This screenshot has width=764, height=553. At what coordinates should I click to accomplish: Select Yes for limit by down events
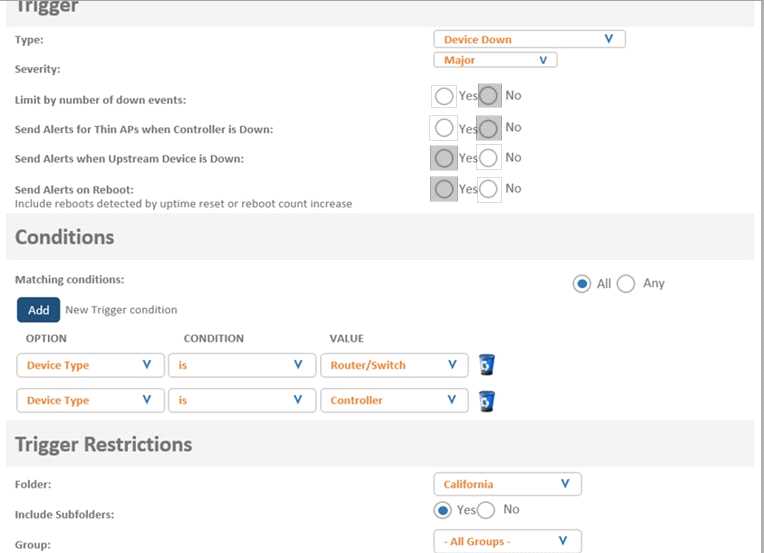click(445, 96)
